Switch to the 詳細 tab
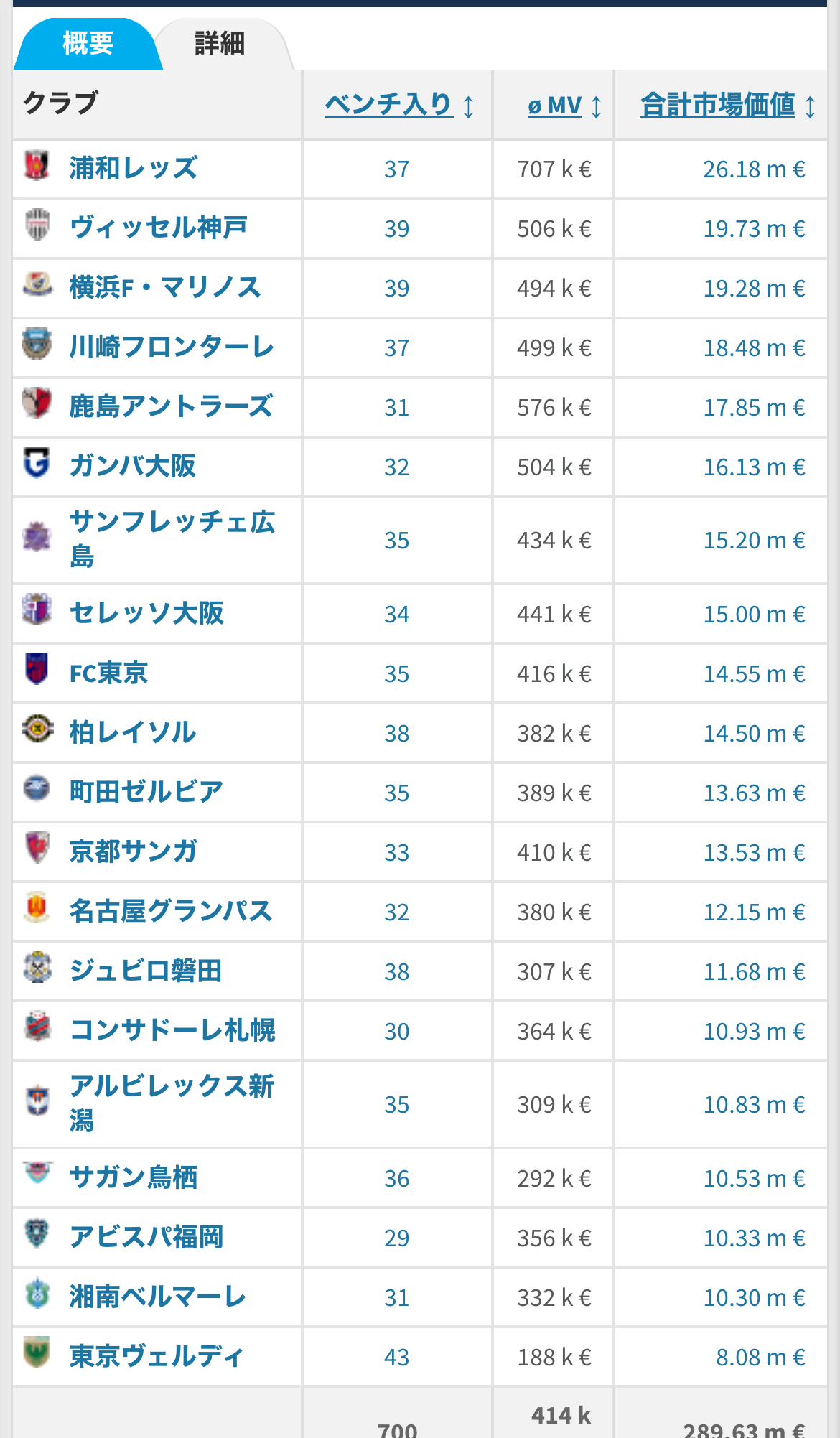The image size is (840, 1438). point(220,43)
